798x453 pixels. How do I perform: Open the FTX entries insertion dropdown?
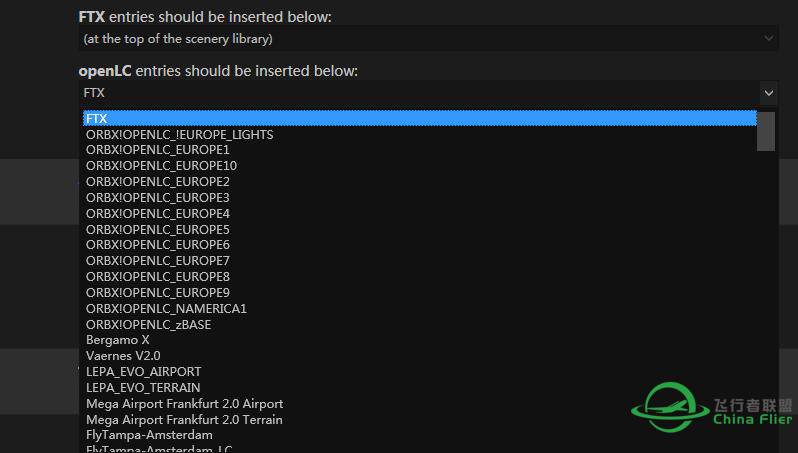(428, 39)
